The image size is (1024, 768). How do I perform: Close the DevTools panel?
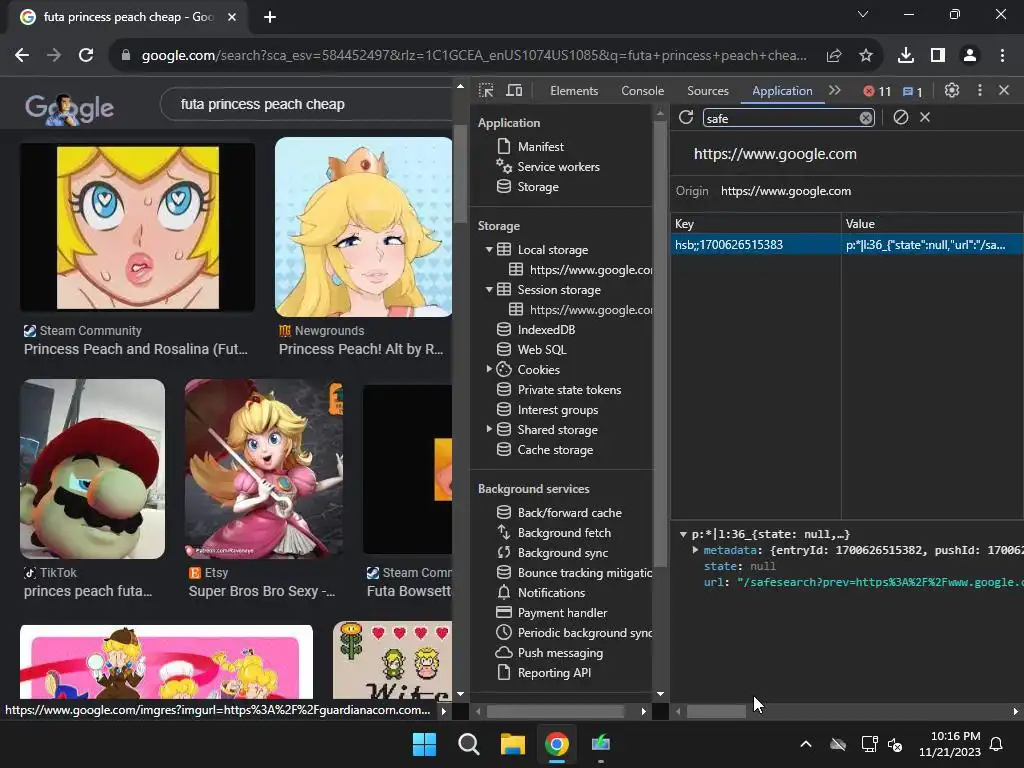(1004, 91)
